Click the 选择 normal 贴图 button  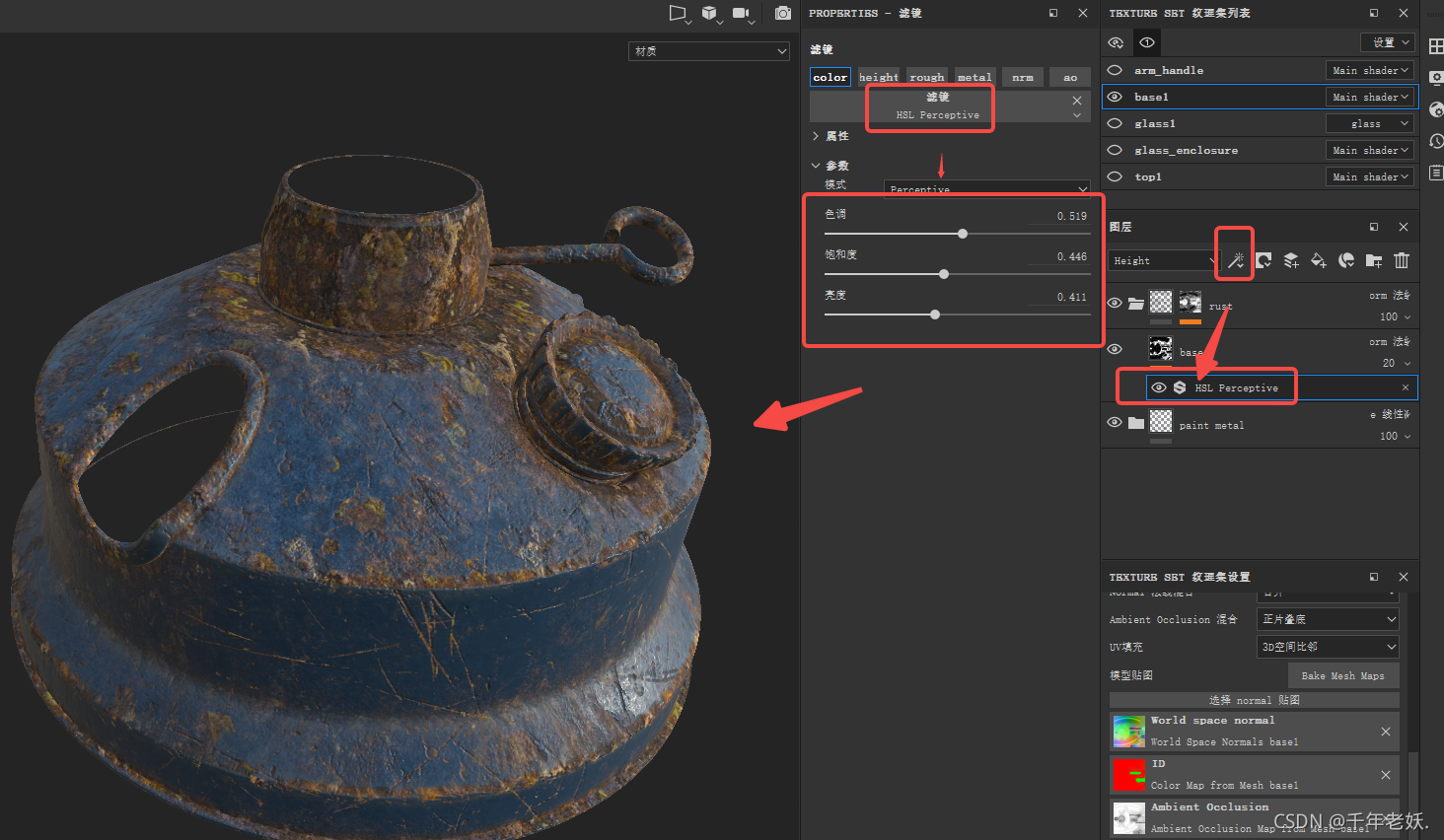click(x=1255, y=700)
